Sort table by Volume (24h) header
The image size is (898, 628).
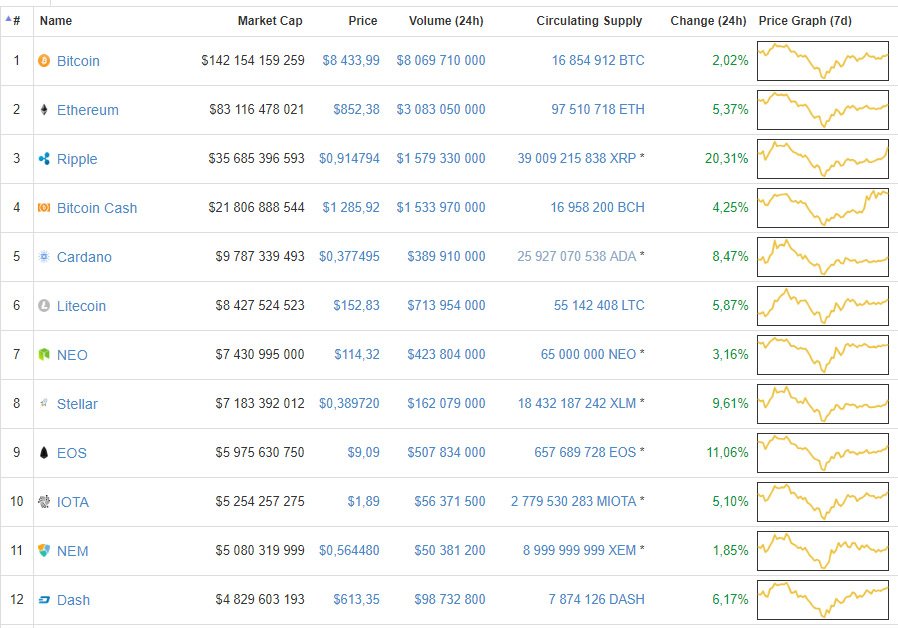[x=446, y=21]
